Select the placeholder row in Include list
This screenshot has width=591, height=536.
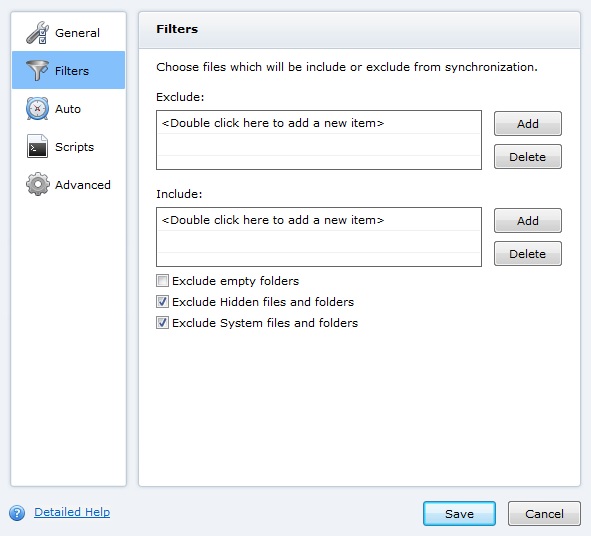[319, 220]
